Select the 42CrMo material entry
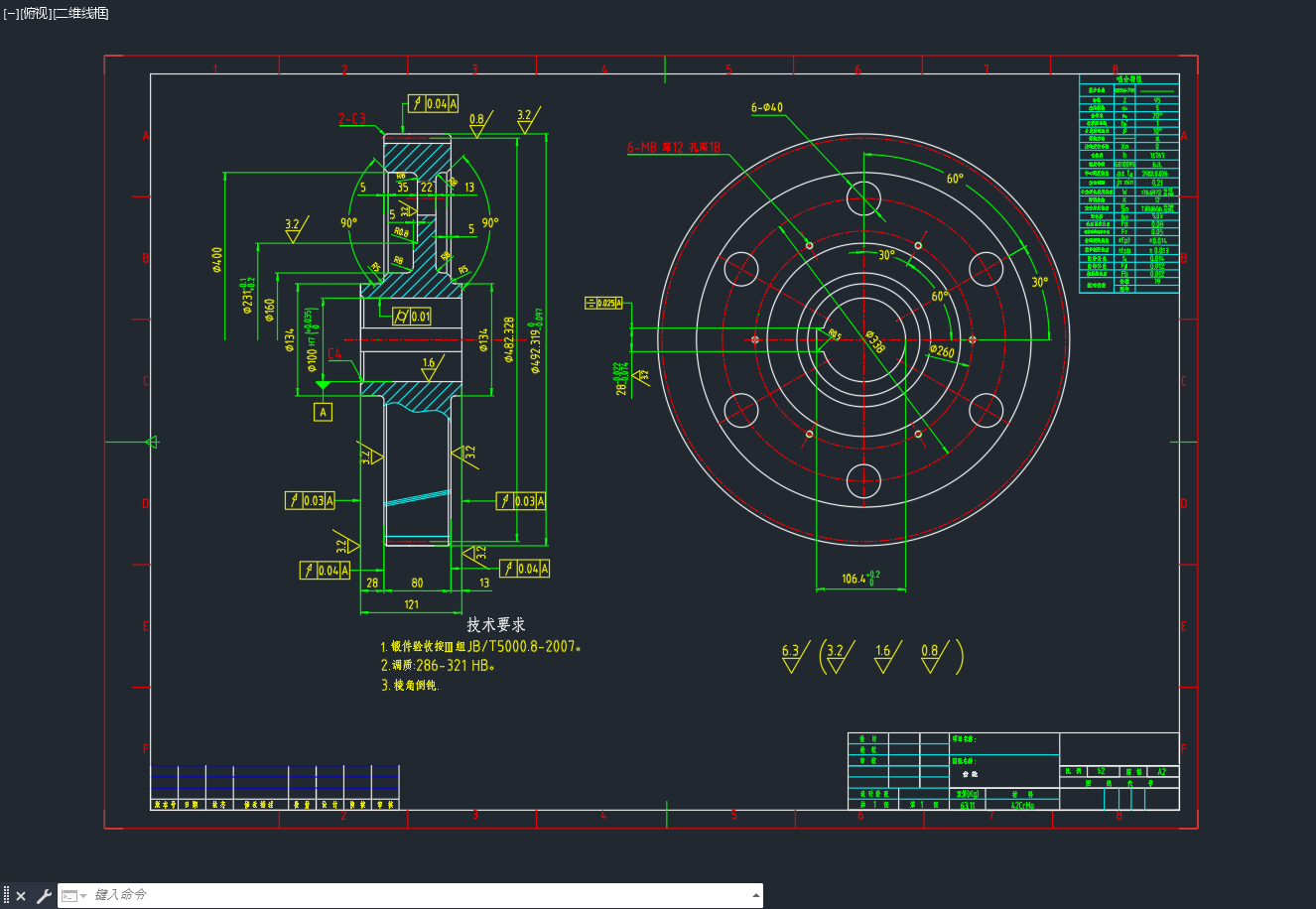 pyautogui.click(x=1022, y=806)
